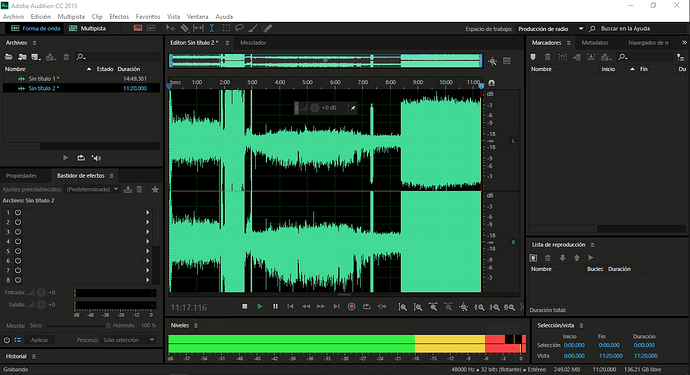Toggle spectral pitch display icon
The width and height of the screenshot is (690, 375).
151,28
